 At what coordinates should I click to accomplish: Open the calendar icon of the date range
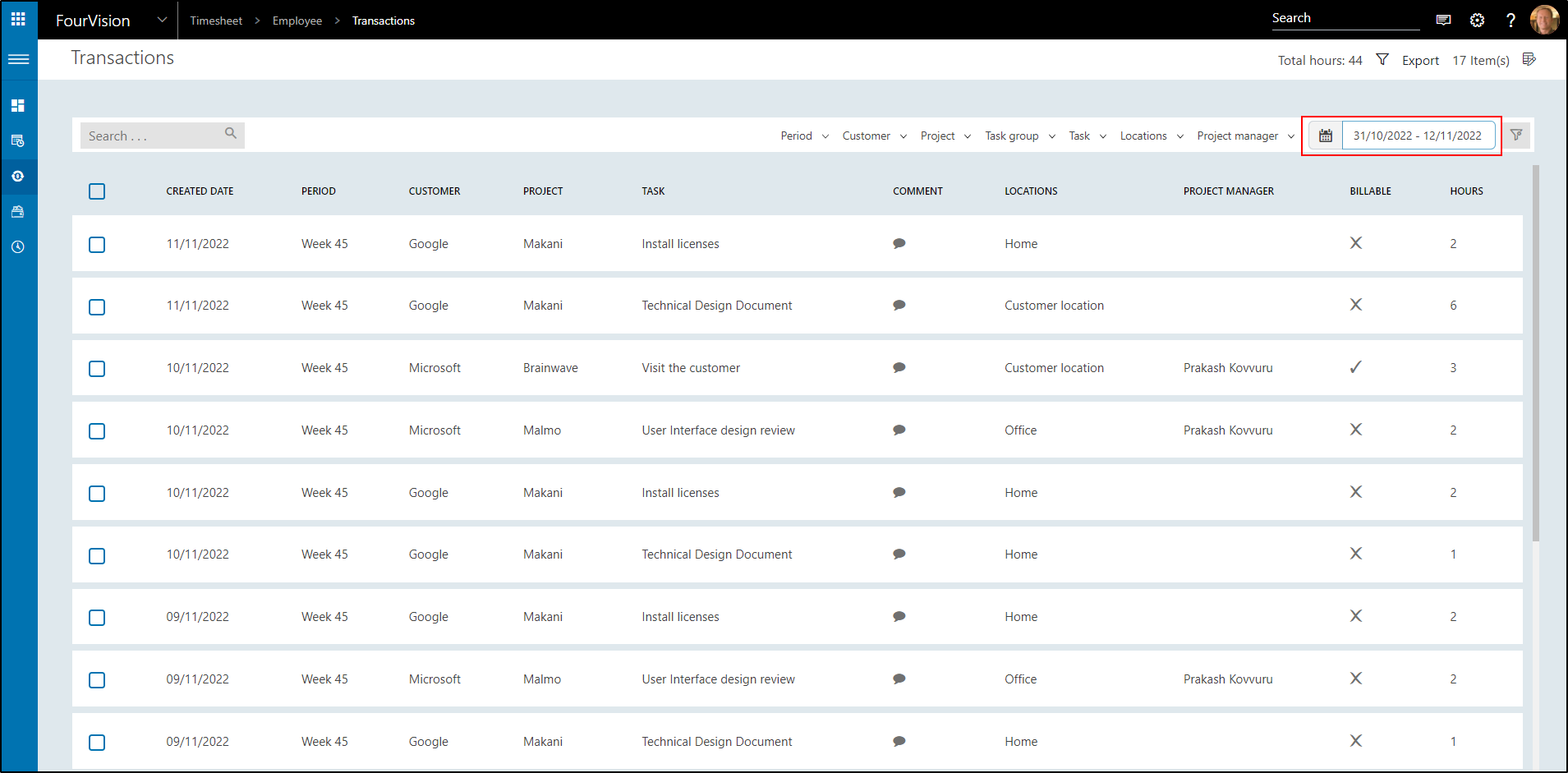point(1326,136)
